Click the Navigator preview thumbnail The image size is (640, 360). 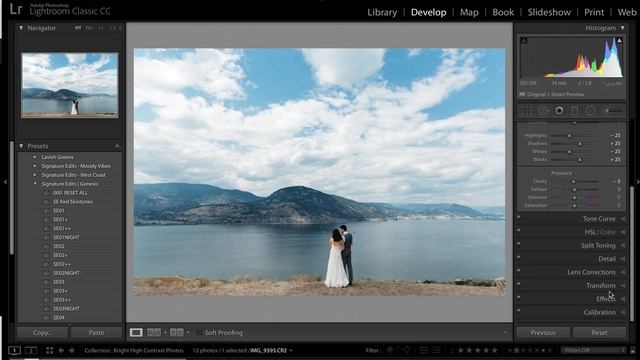coord(70,85)
